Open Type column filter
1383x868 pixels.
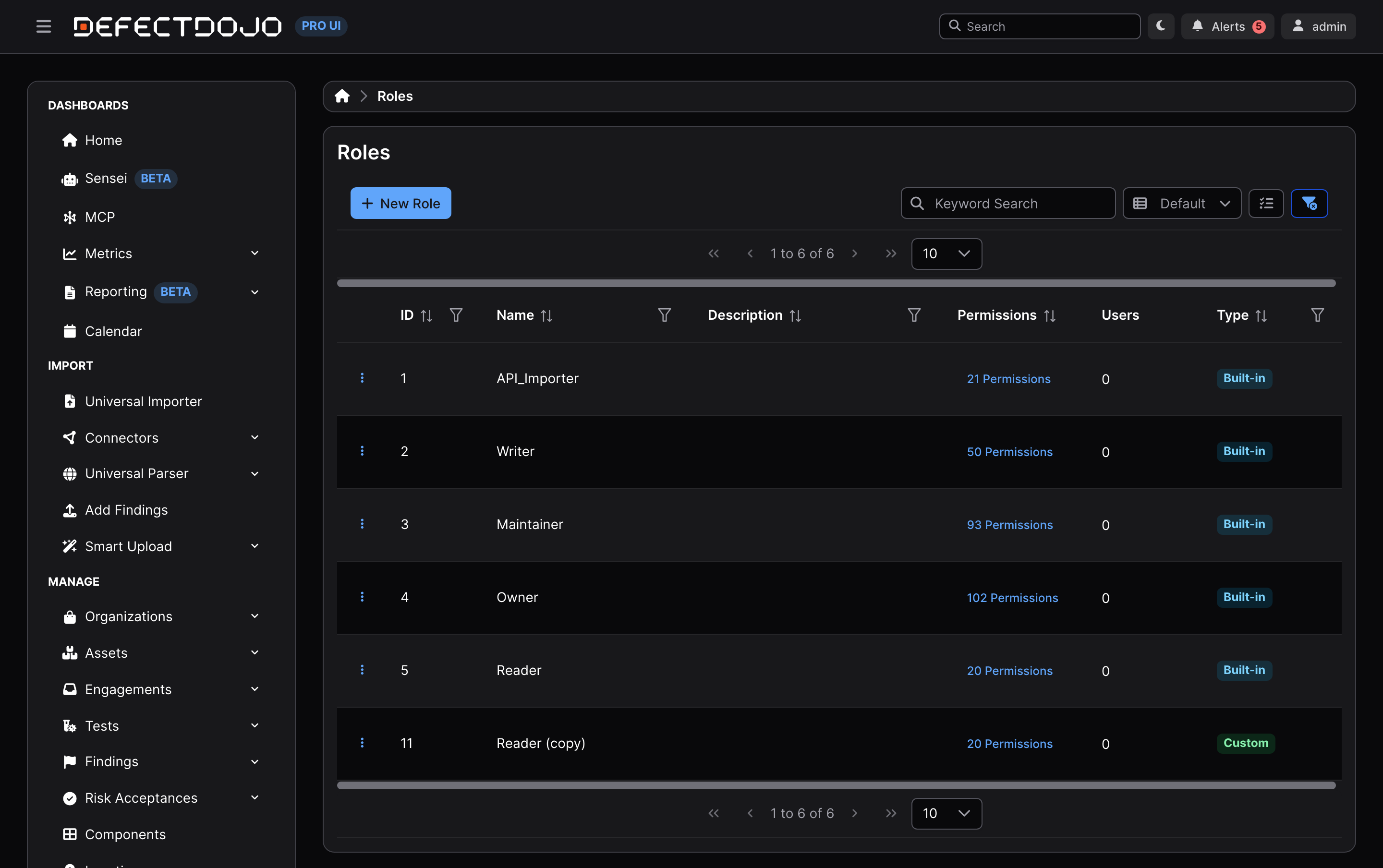(x=1318, y=315)
